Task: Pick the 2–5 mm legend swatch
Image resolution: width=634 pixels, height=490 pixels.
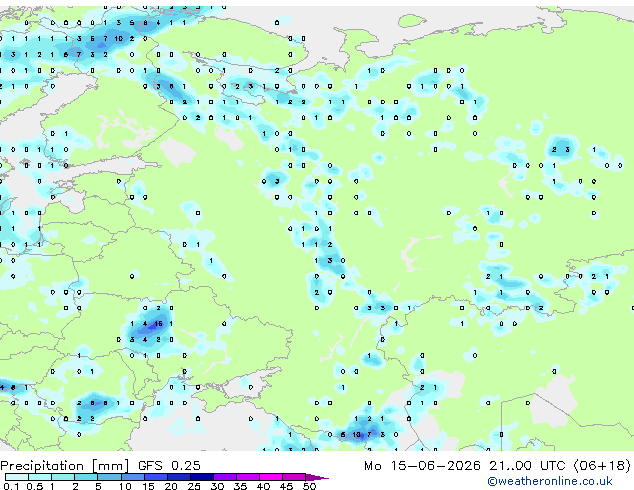Action: click(x=86, y=477)
